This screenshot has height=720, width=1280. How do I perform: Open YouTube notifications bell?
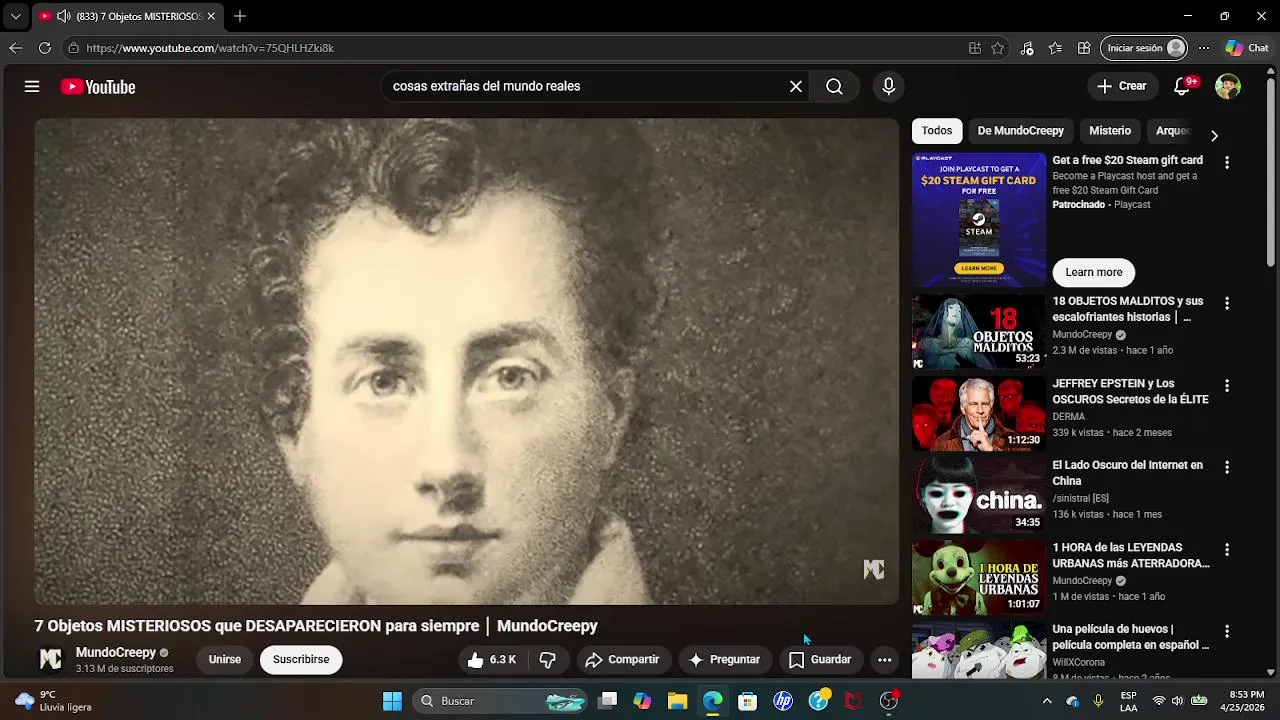pyautogui.click(x=1182, y=87)
